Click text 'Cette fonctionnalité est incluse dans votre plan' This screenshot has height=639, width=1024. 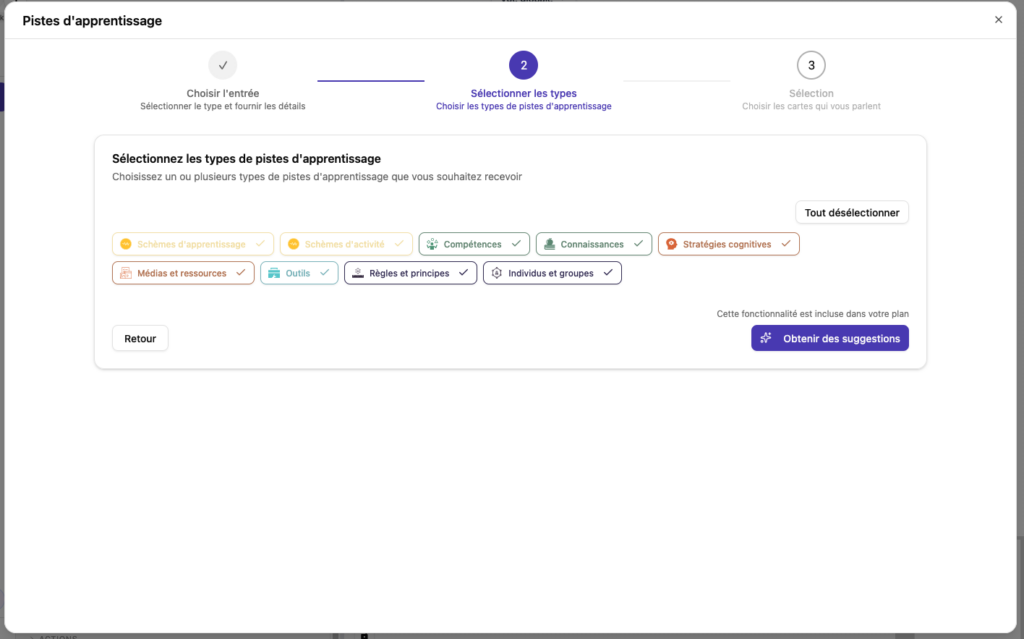click(x=812, y=314)
